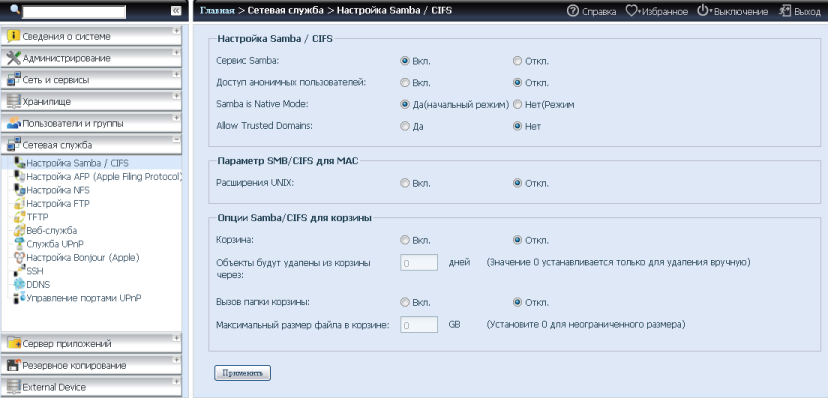Image resolution: width=828 pixels, height=398 pixels.
Task: Expand the Пользователи и группы section
Action: click(176, 117)
